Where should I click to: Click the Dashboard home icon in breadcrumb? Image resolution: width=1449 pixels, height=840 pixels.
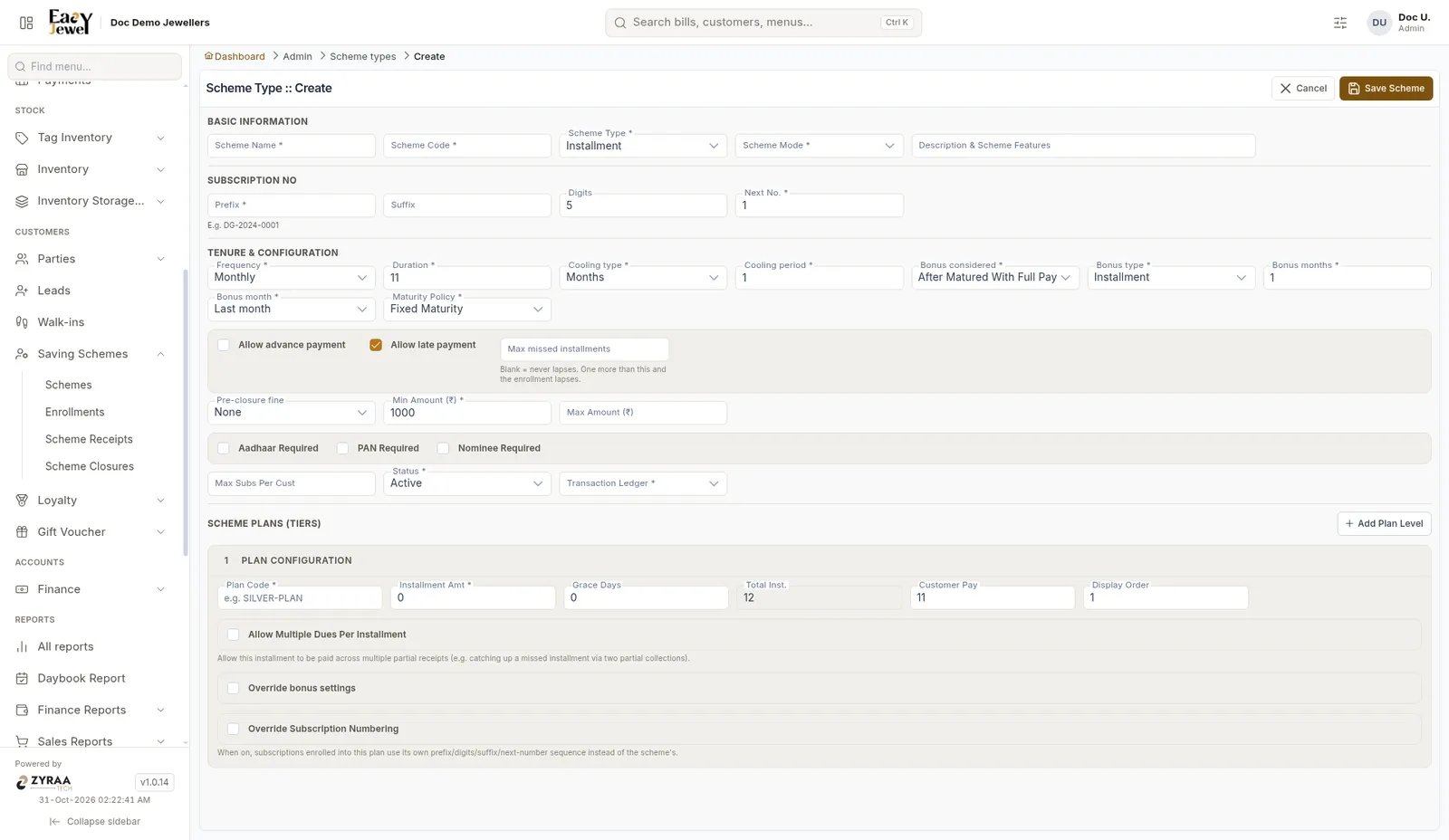209,56
